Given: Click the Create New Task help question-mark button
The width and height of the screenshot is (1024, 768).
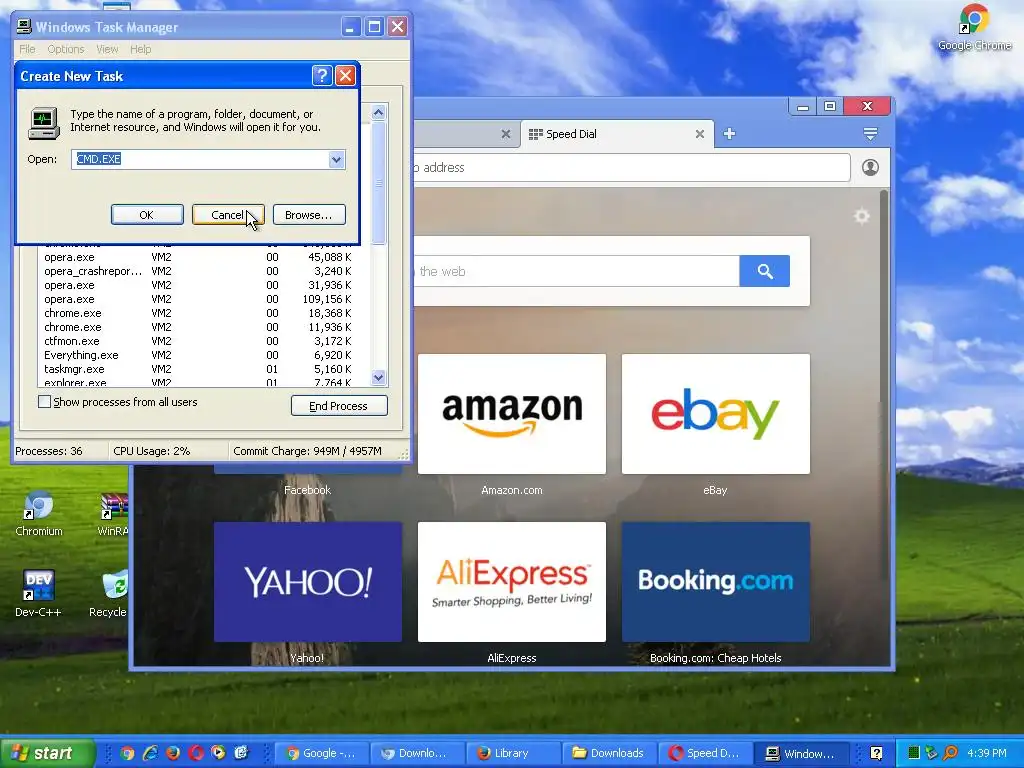Looking at the screenshot, I should click(x=322, y=76).
